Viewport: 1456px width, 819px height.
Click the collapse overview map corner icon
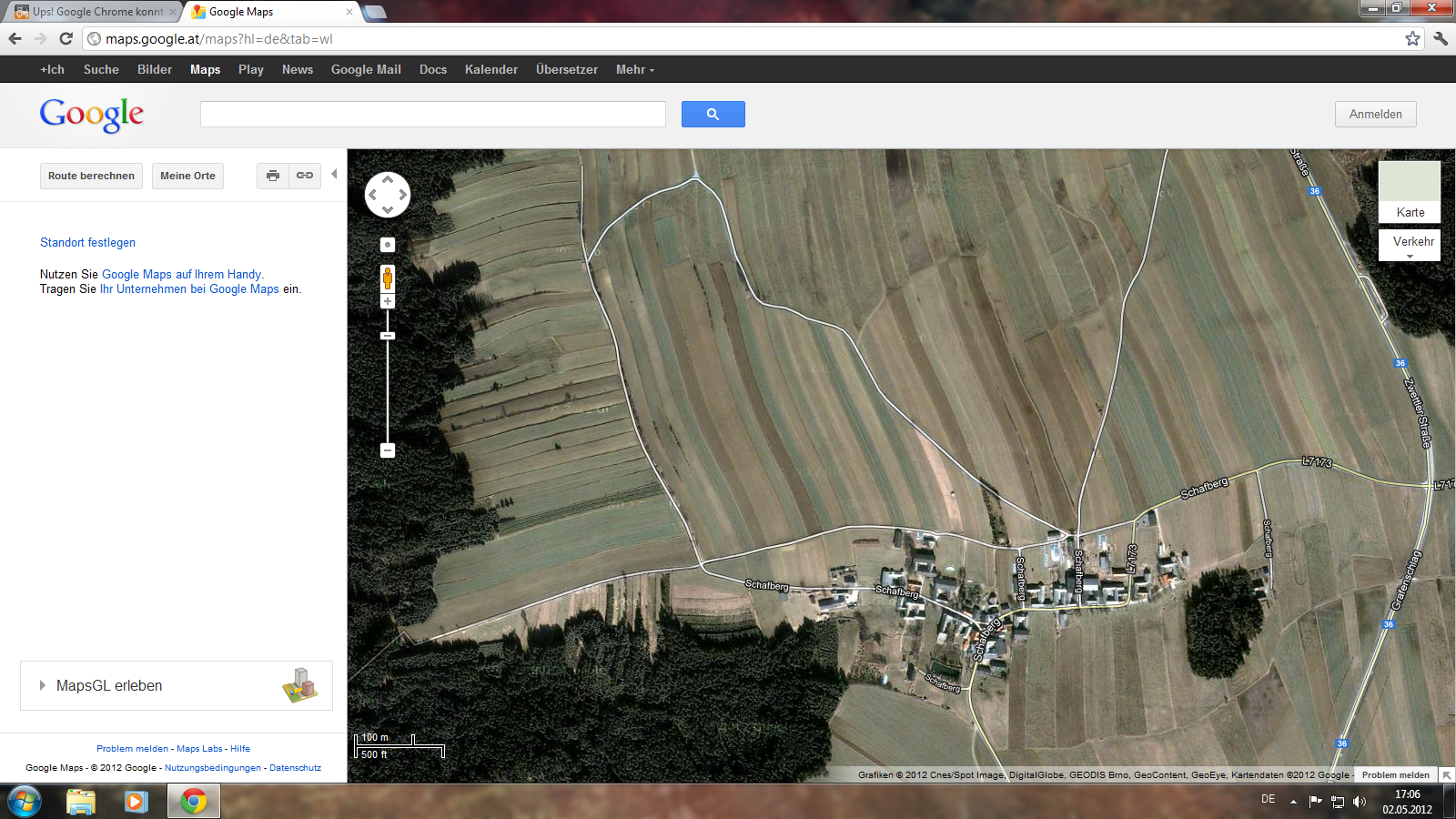[1447, 775]
